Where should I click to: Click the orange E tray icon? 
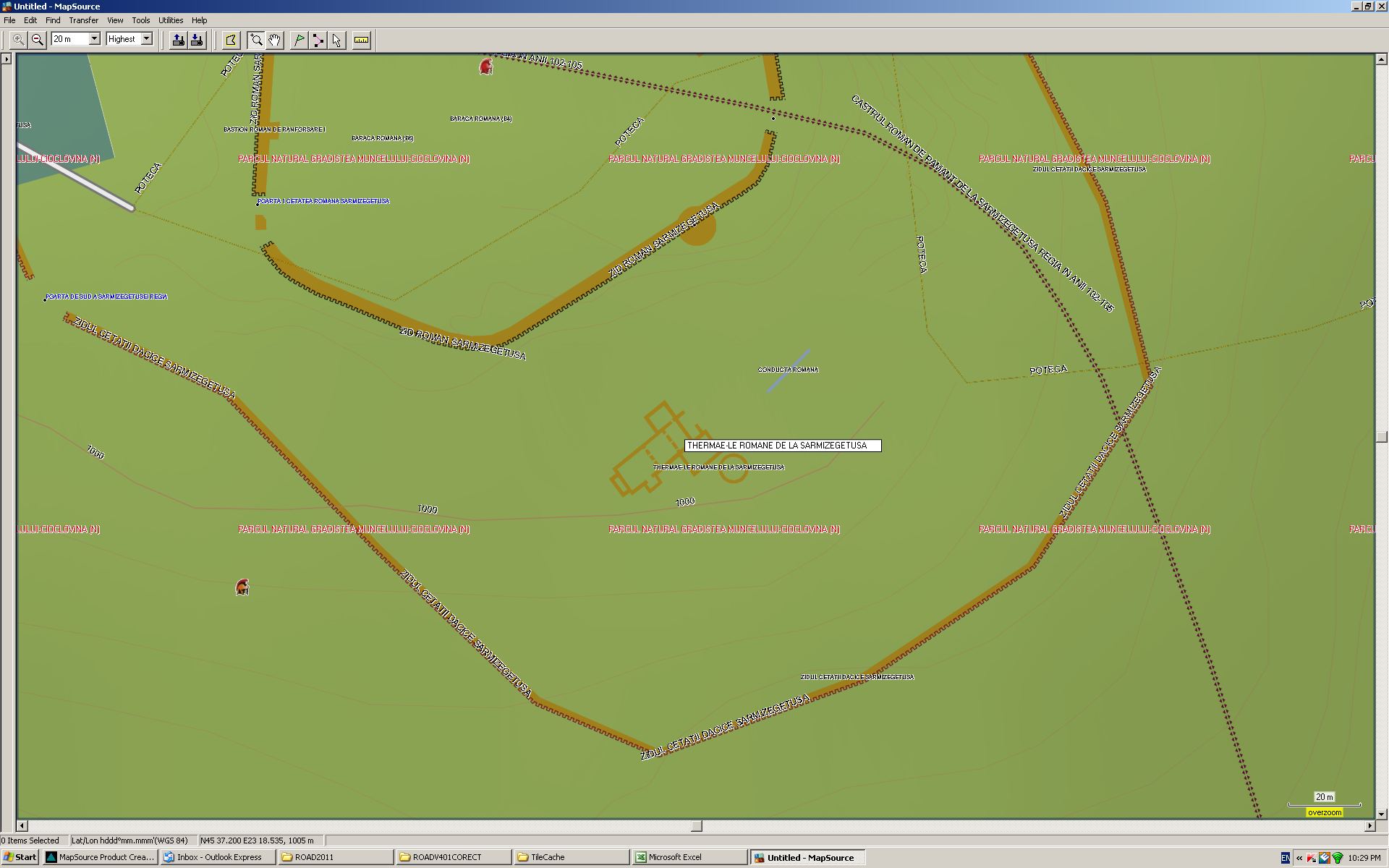1325,858
